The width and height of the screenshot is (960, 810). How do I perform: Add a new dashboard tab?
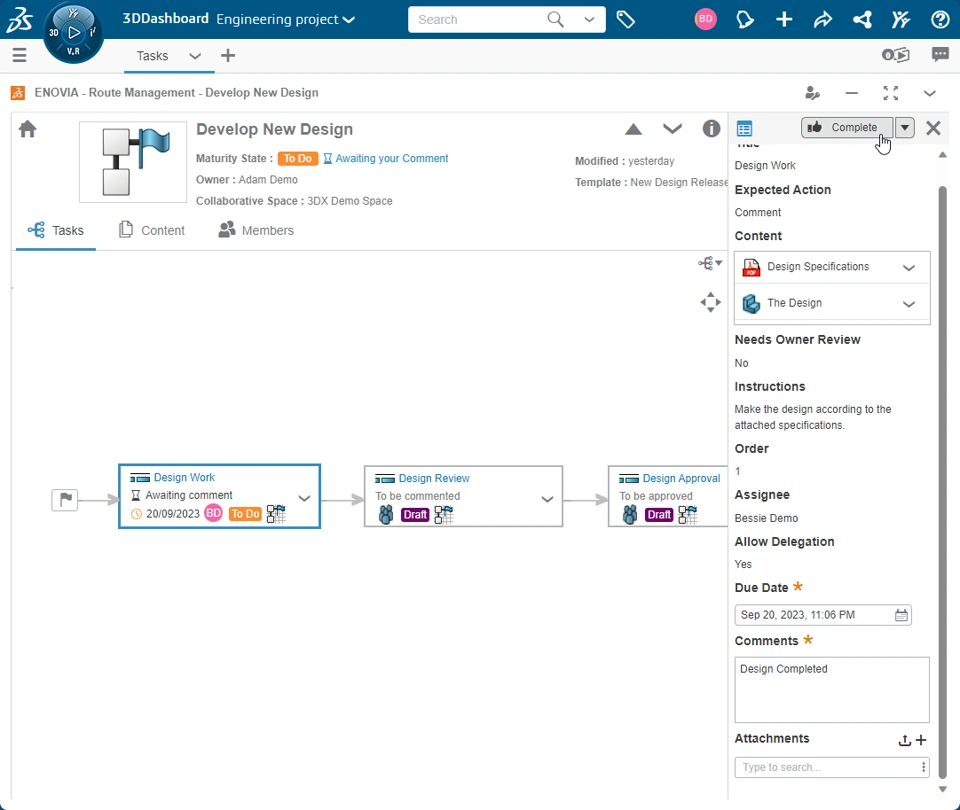228,56
